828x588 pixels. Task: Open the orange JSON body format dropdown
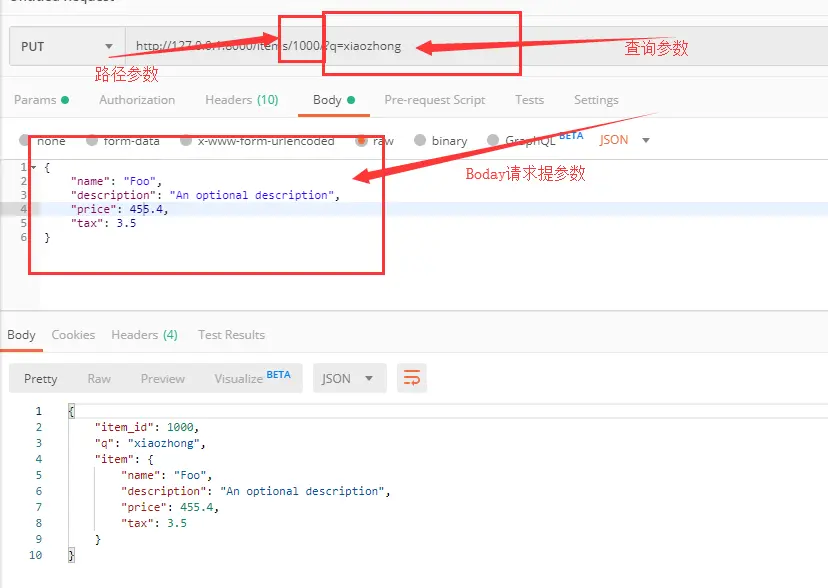pyautogui.click(x=624, y=140)
